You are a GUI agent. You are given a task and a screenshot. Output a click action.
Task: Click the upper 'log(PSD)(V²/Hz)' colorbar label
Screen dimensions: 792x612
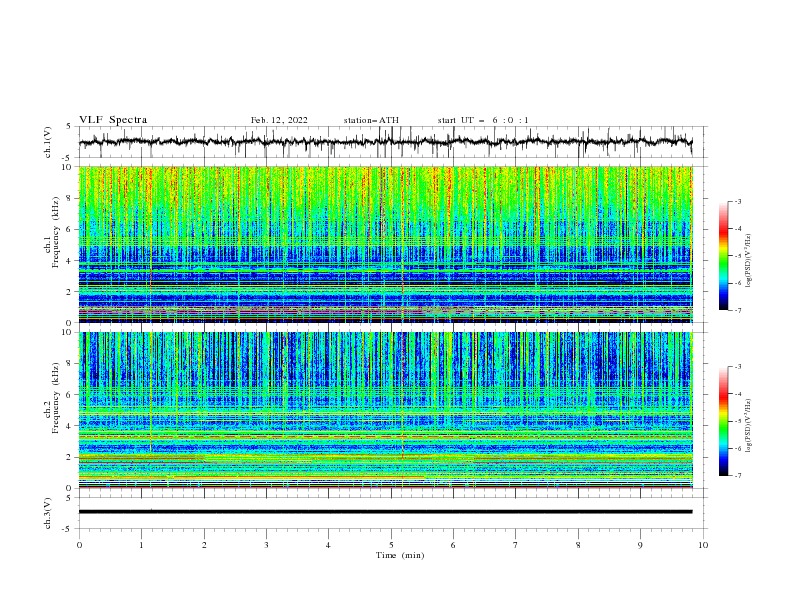(x=749, y=261)
